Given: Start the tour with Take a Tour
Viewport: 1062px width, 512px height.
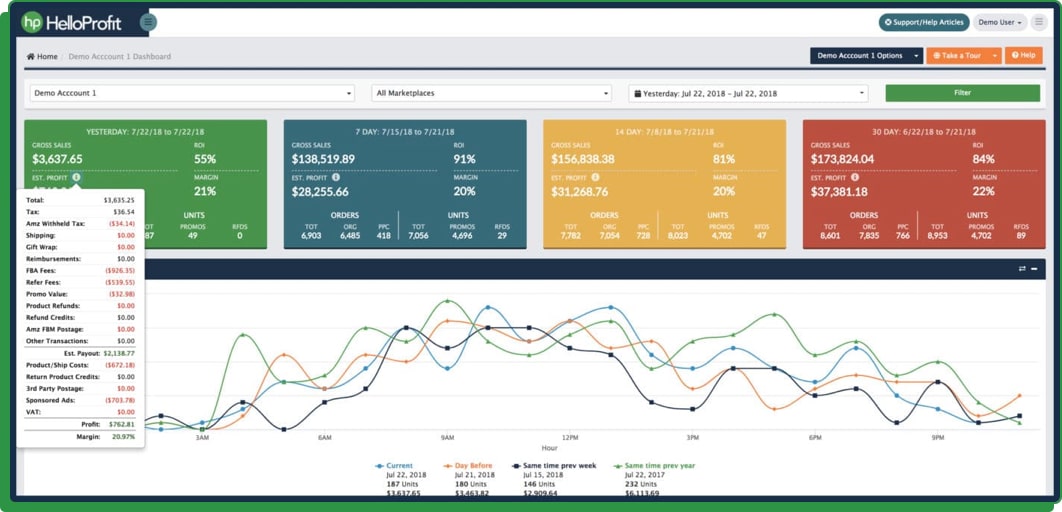Looking at the screenshot, I should 957,56.
